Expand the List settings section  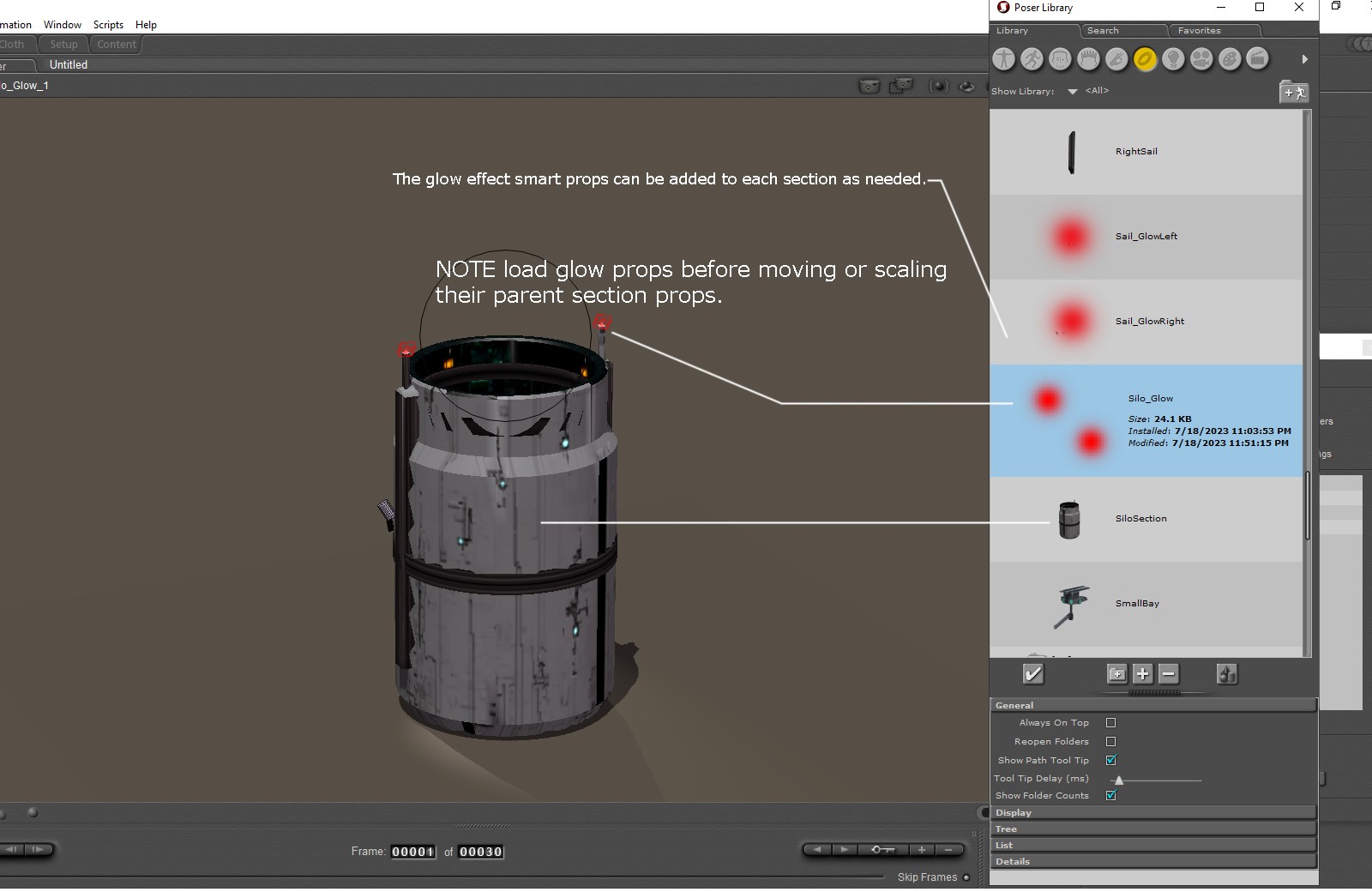click(1153, 845)
